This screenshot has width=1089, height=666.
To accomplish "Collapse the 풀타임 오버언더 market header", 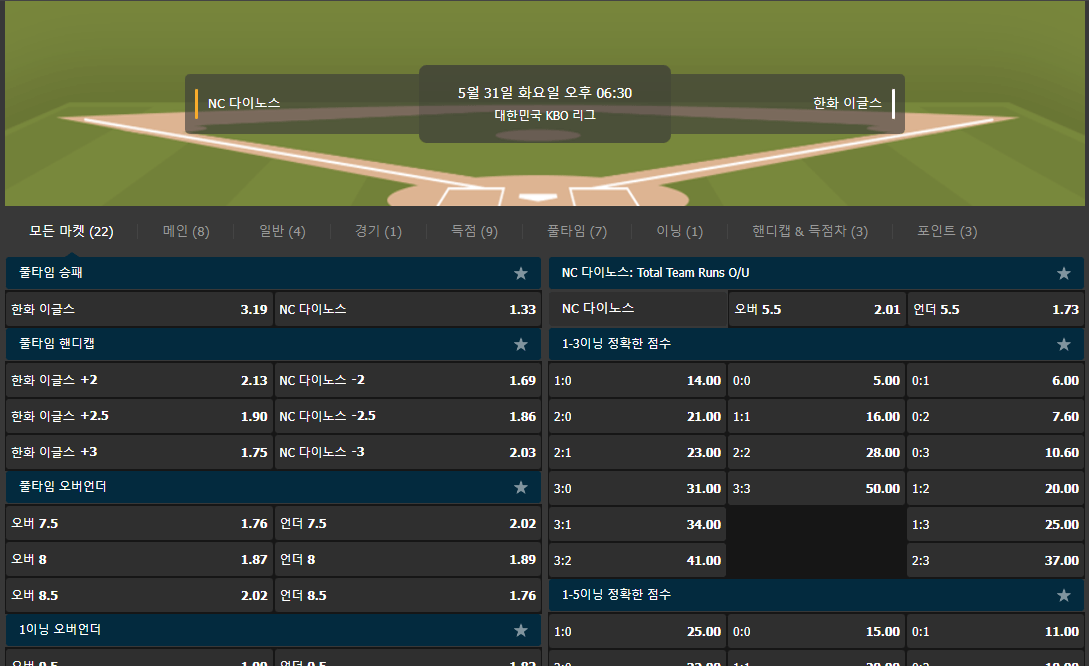I will pos(273,487).
